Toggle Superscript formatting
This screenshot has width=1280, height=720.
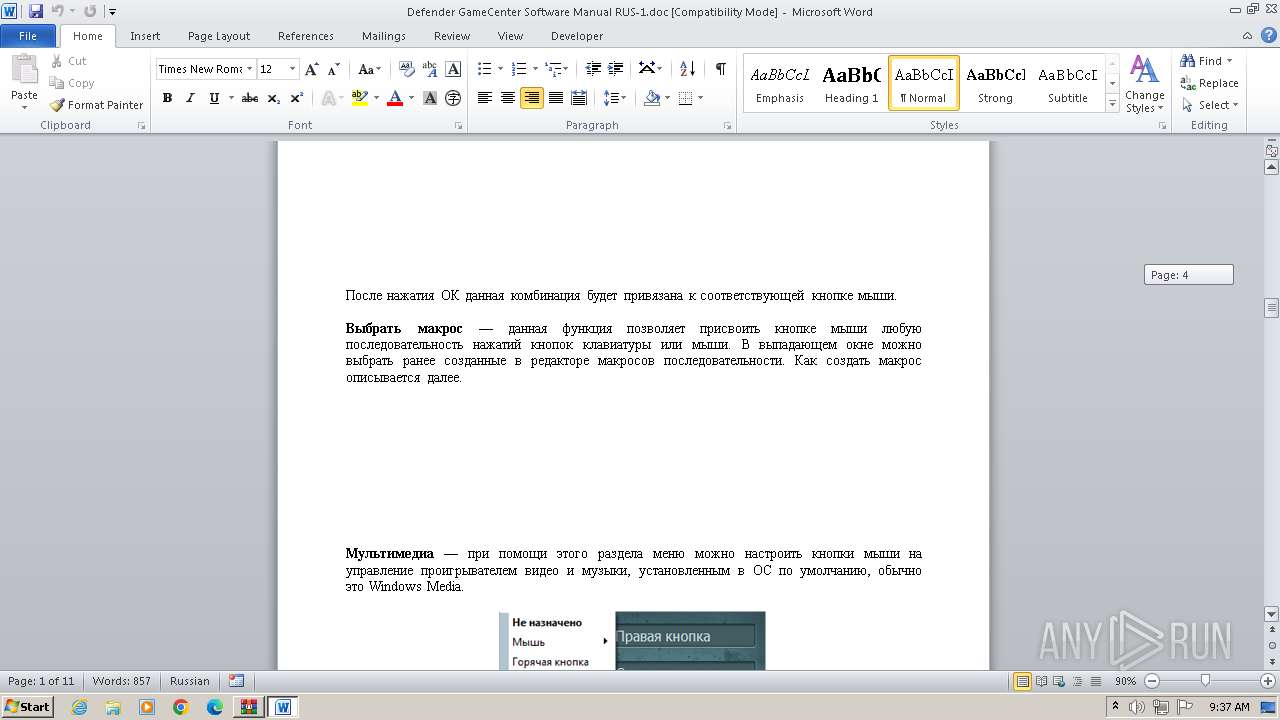tap(297, 98)
